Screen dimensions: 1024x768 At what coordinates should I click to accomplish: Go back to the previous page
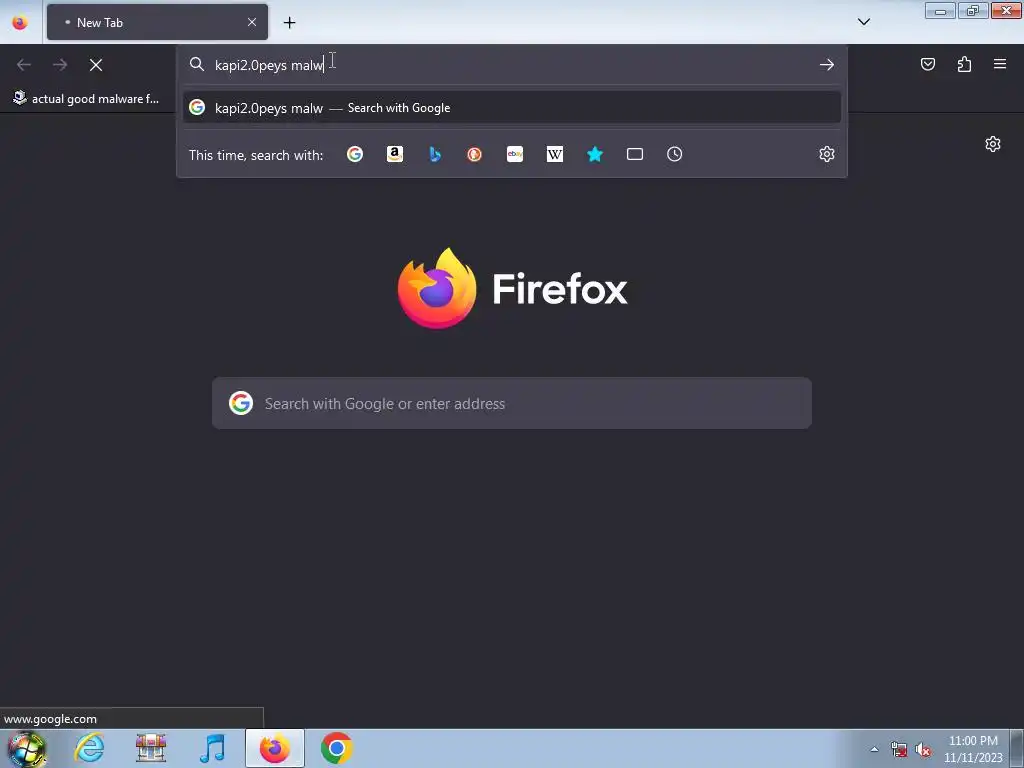(24, 65)
